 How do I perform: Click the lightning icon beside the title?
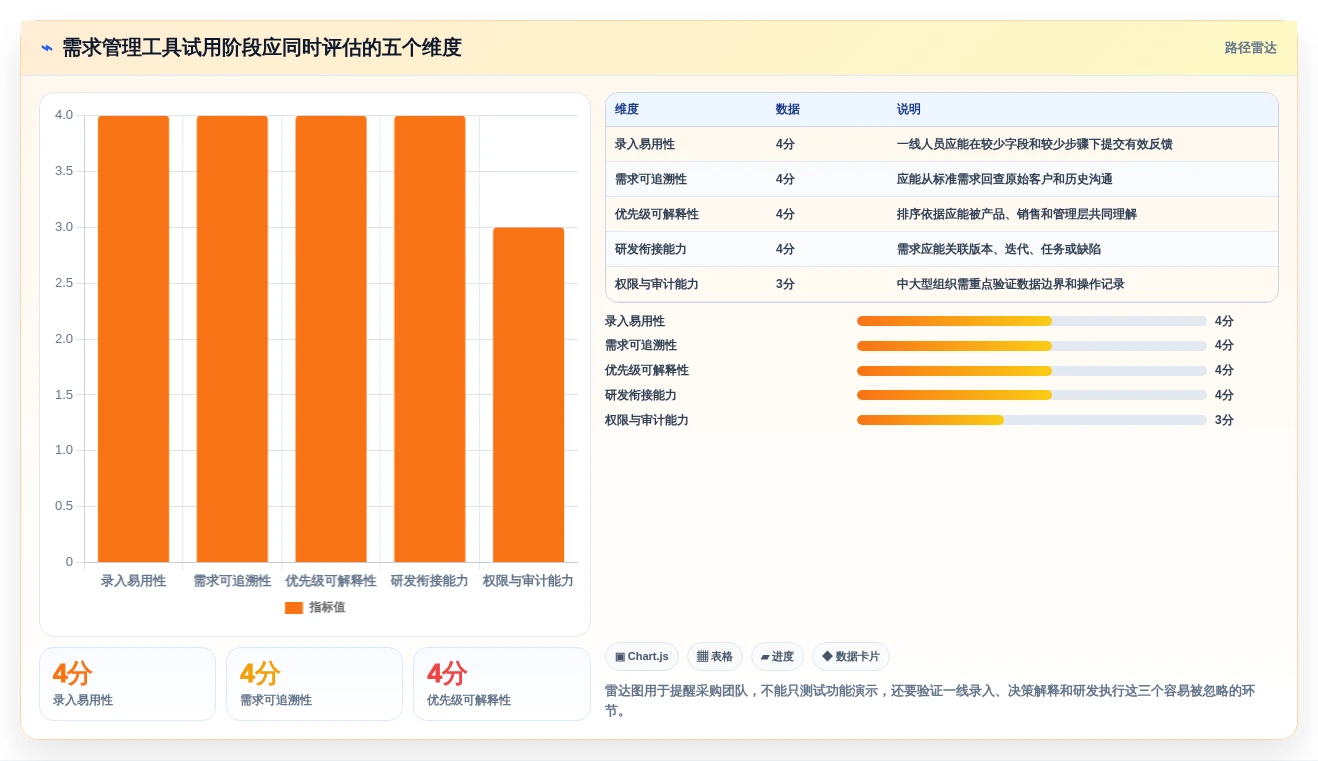47,48
